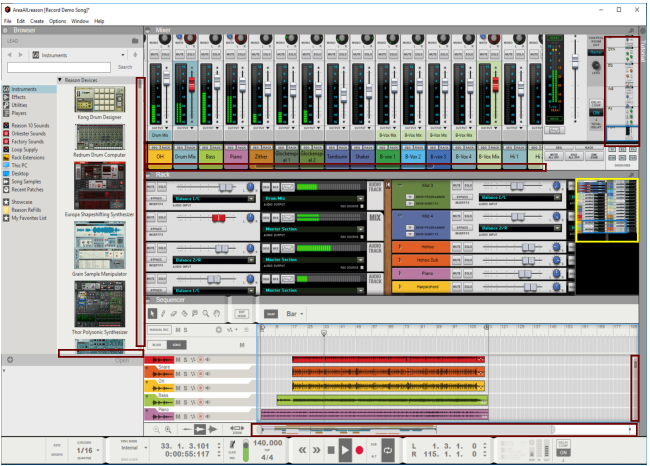Open the Options menu
The width and height of the screenshot is (650, 466).
tap(57, 20)
